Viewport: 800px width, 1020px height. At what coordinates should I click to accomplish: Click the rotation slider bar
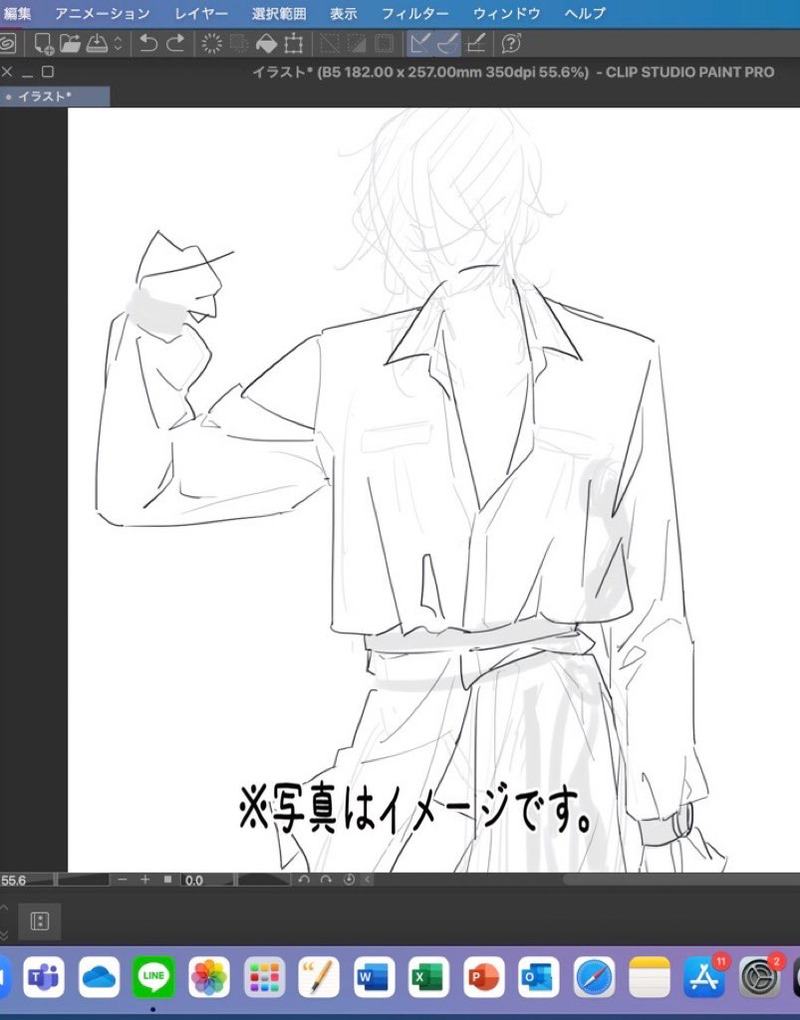[263, 880]
